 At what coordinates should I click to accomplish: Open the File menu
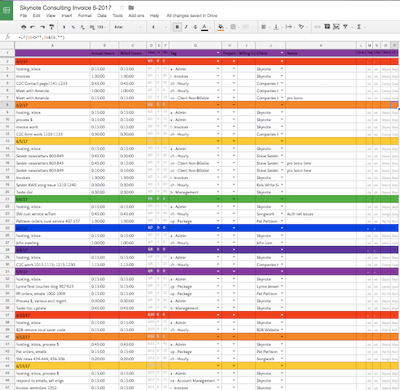(x=23, y=16)
